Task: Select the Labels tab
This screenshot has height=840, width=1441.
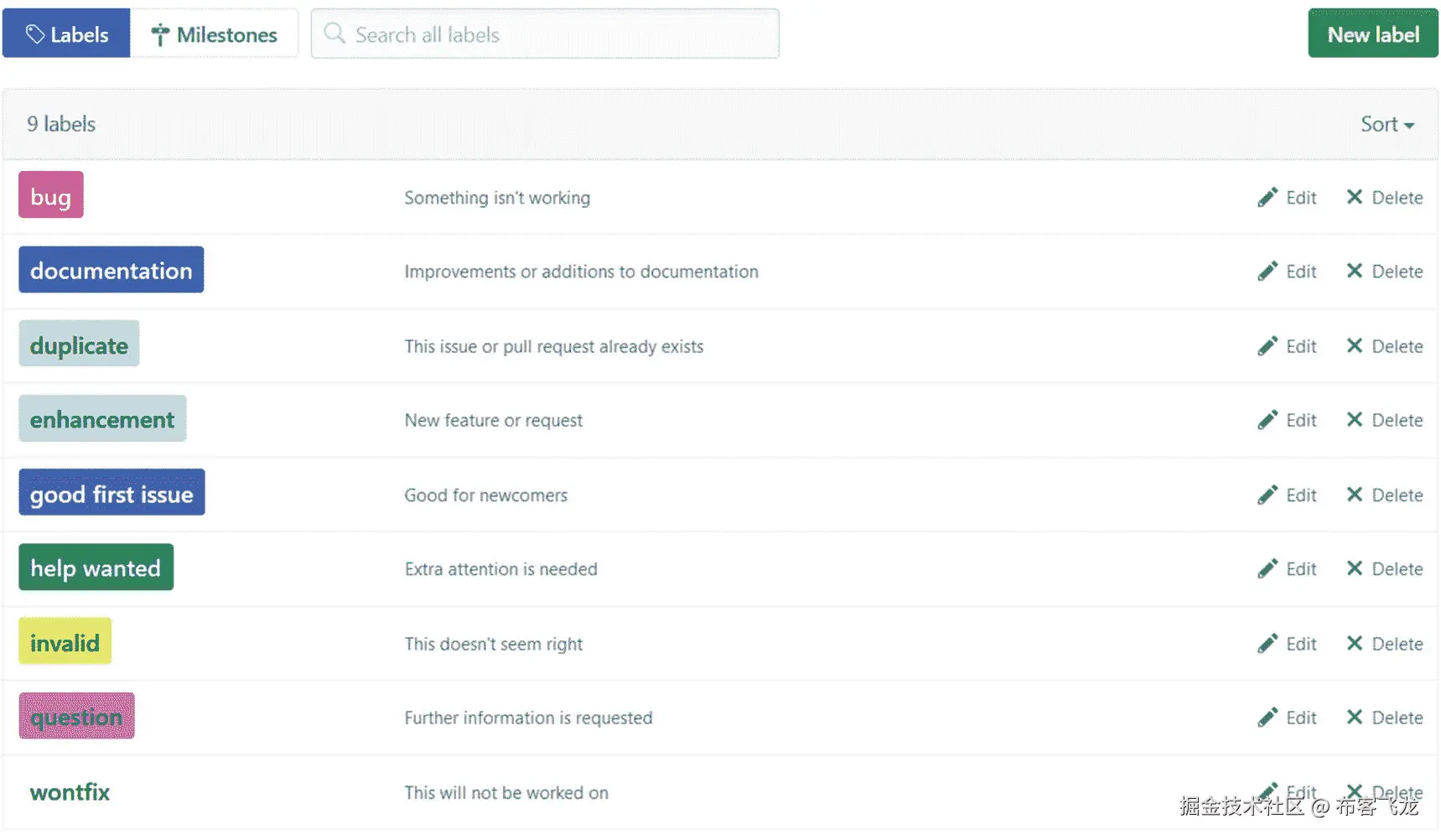Action: 67,34
